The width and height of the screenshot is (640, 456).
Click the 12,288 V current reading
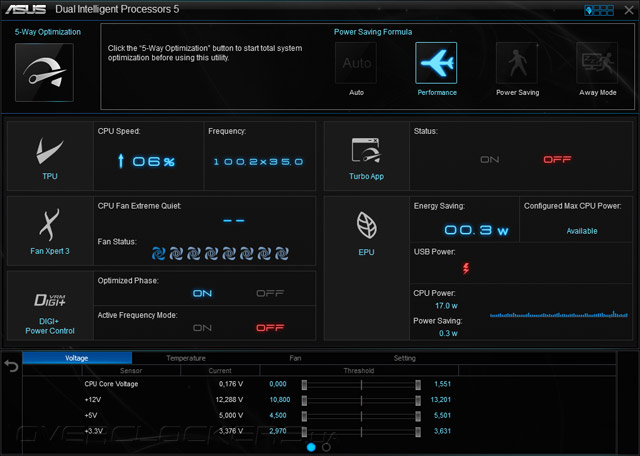tap(229, 400)
